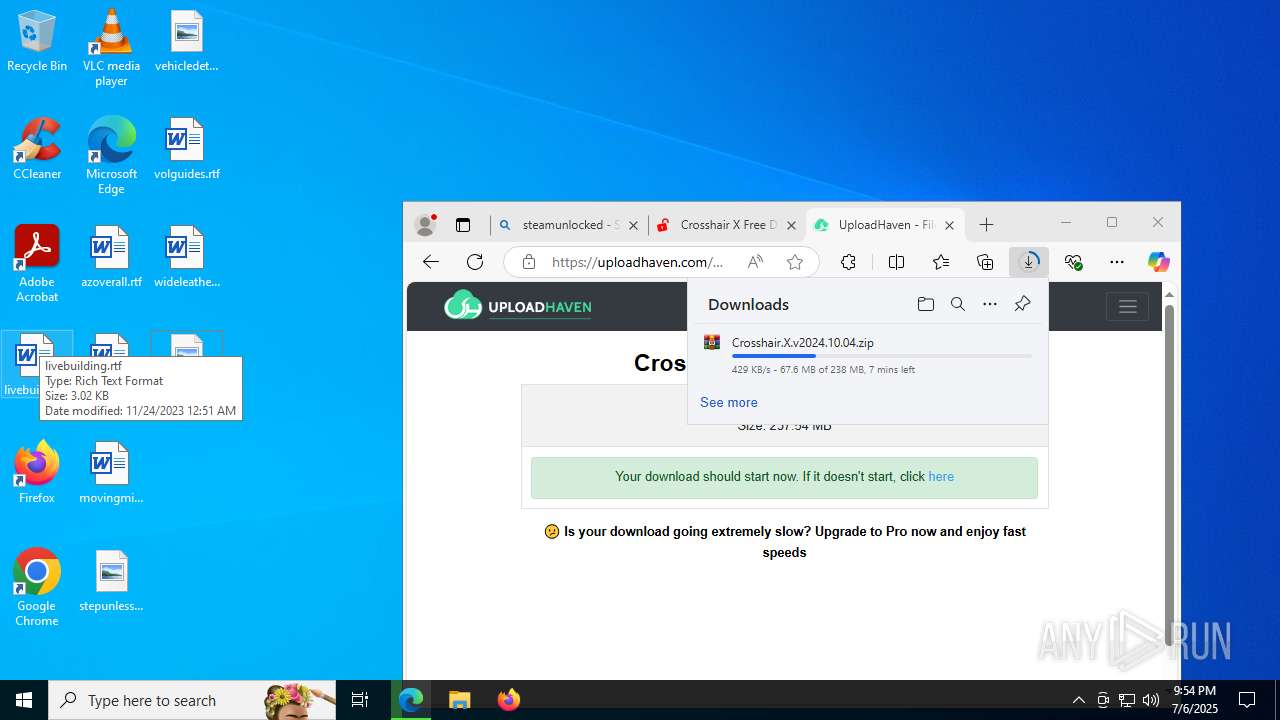Click the Downloads toolbar button

click(1029, 262)
